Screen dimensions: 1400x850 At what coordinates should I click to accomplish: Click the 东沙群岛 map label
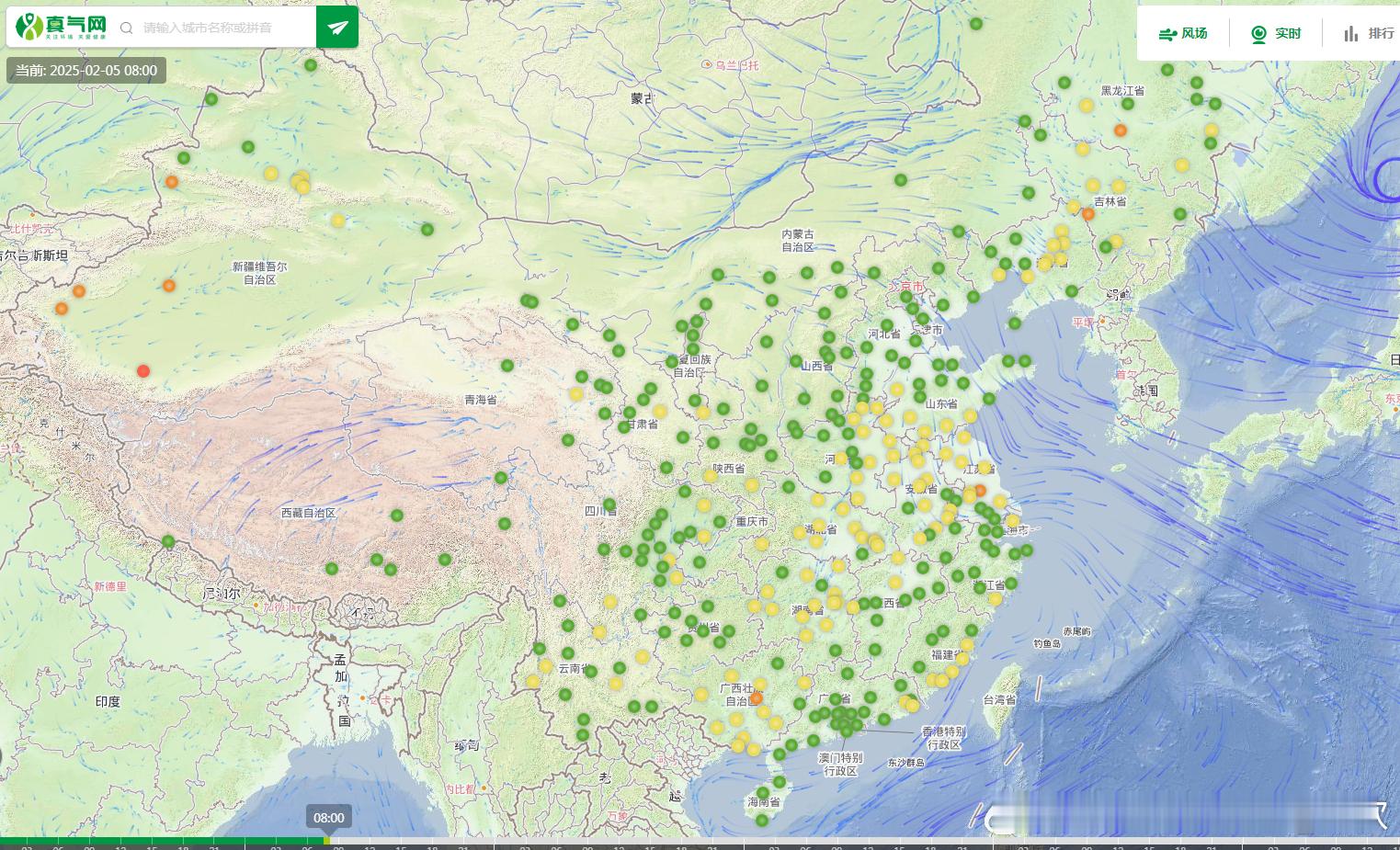906,763
